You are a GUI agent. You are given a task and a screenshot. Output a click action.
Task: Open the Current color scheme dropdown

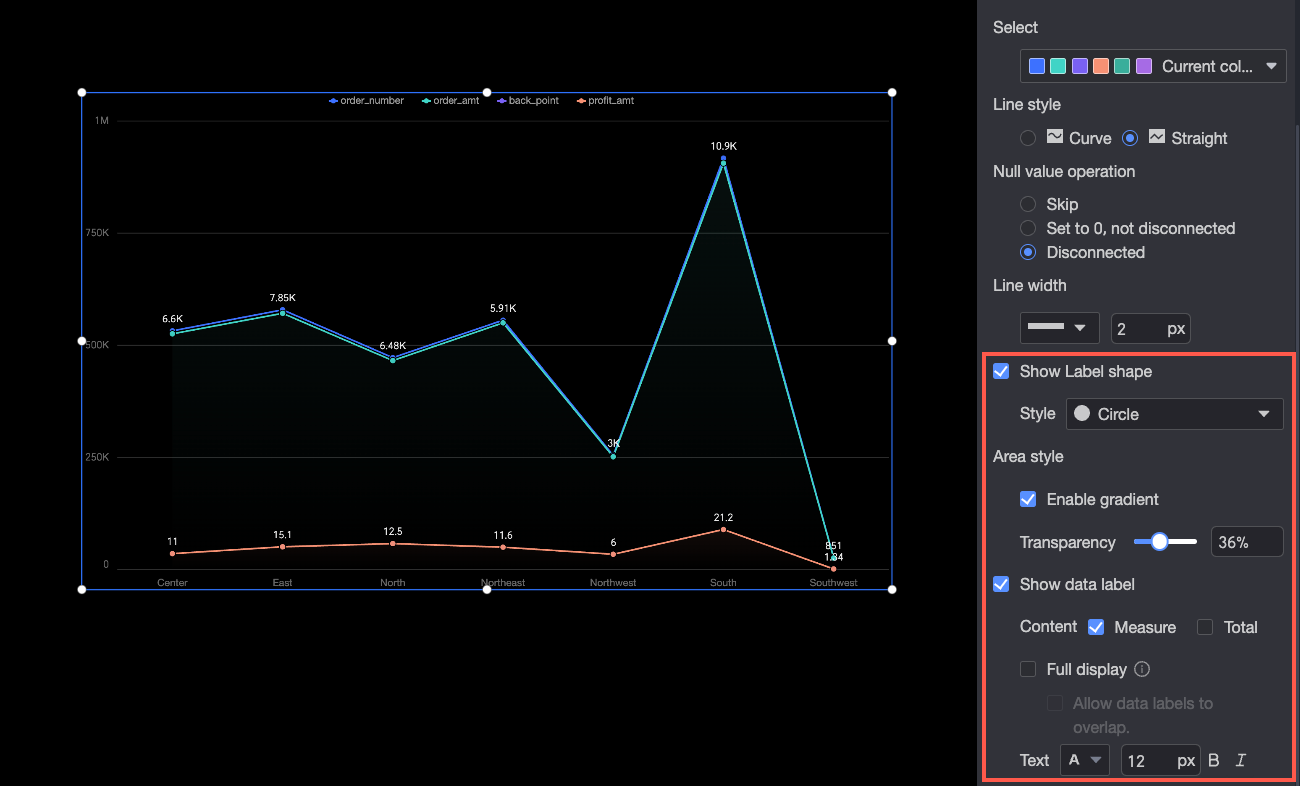coord(1153,66)
